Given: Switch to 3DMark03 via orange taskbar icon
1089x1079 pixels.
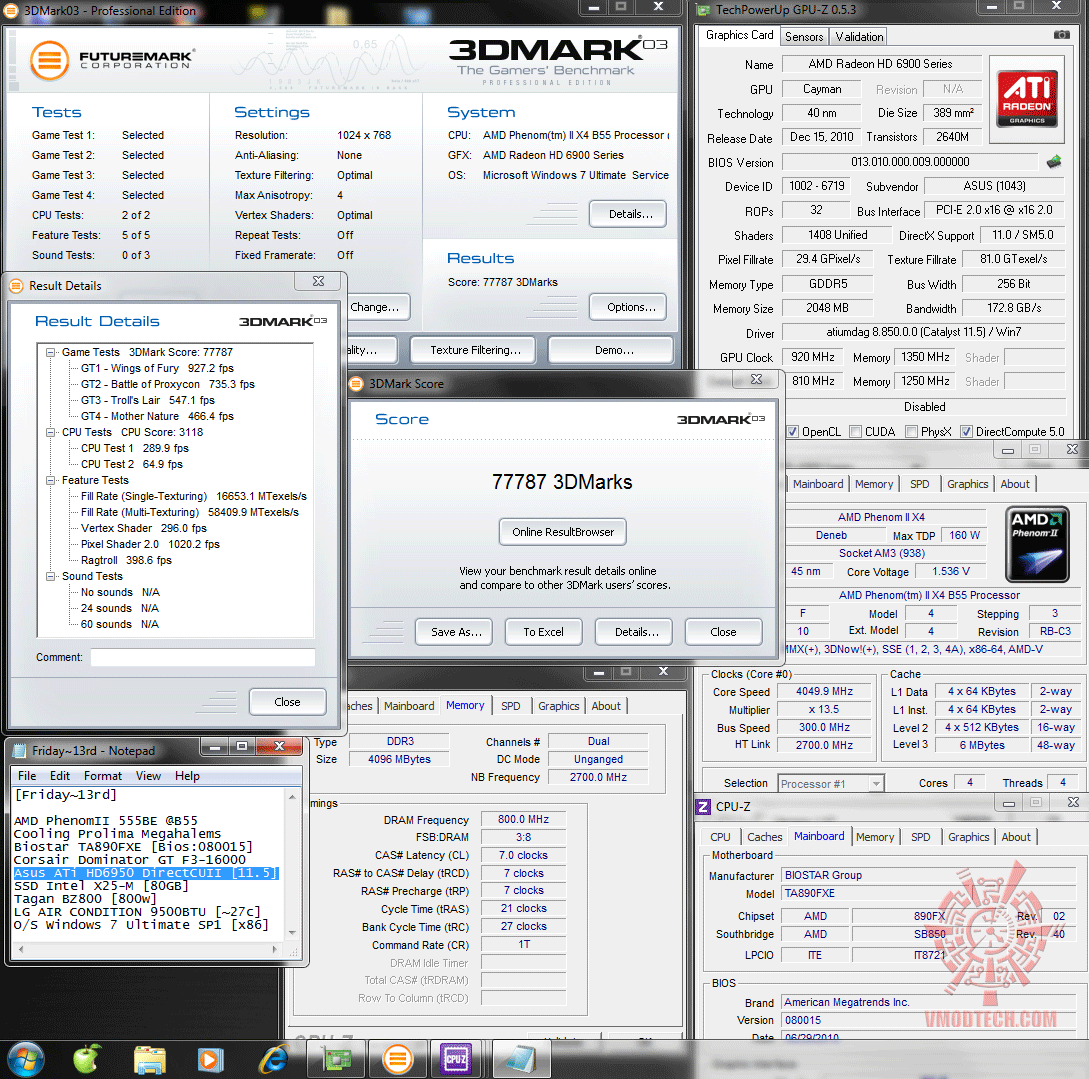Looking at the screenshot, I should (398, 1060).
